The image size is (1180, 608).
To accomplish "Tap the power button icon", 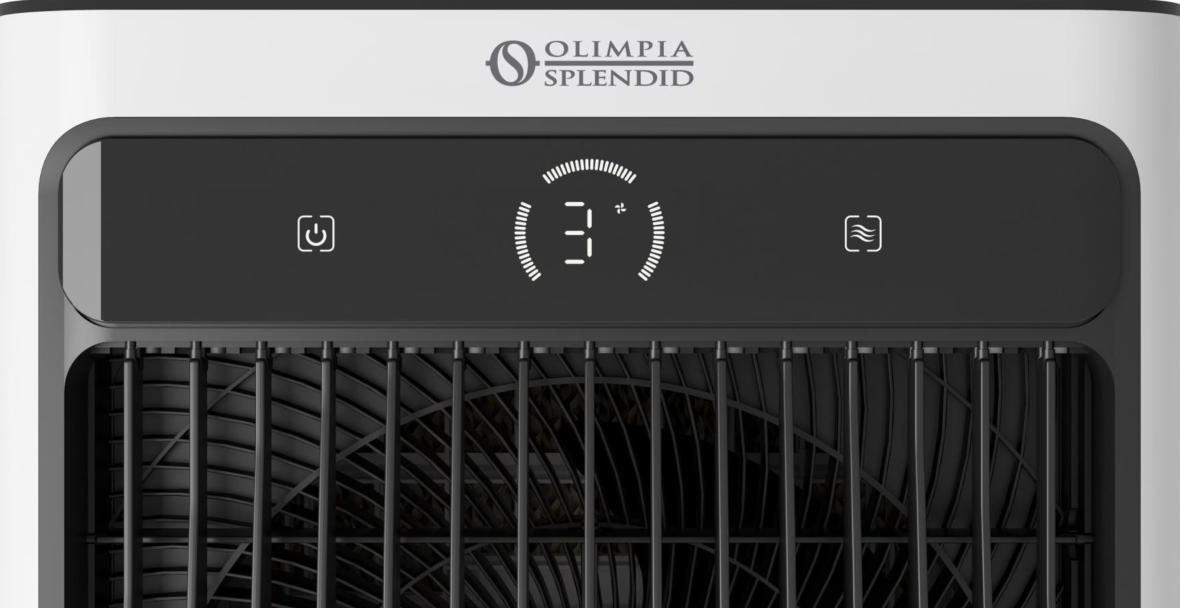I will 316,233.
